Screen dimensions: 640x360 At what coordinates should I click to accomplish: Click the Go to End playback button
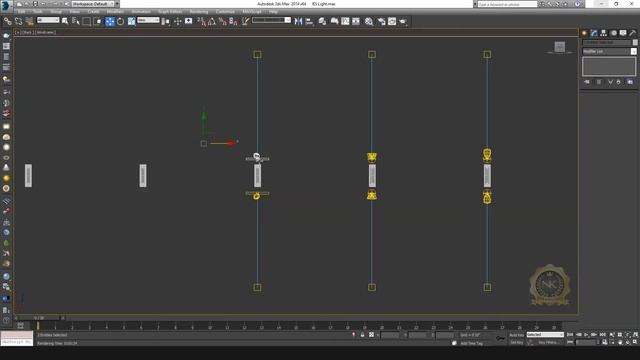coord(602,335)
